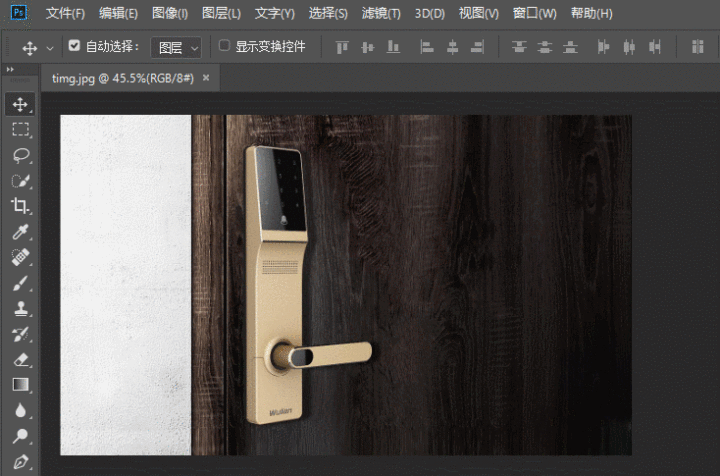Click the align left edges icon

427,47
